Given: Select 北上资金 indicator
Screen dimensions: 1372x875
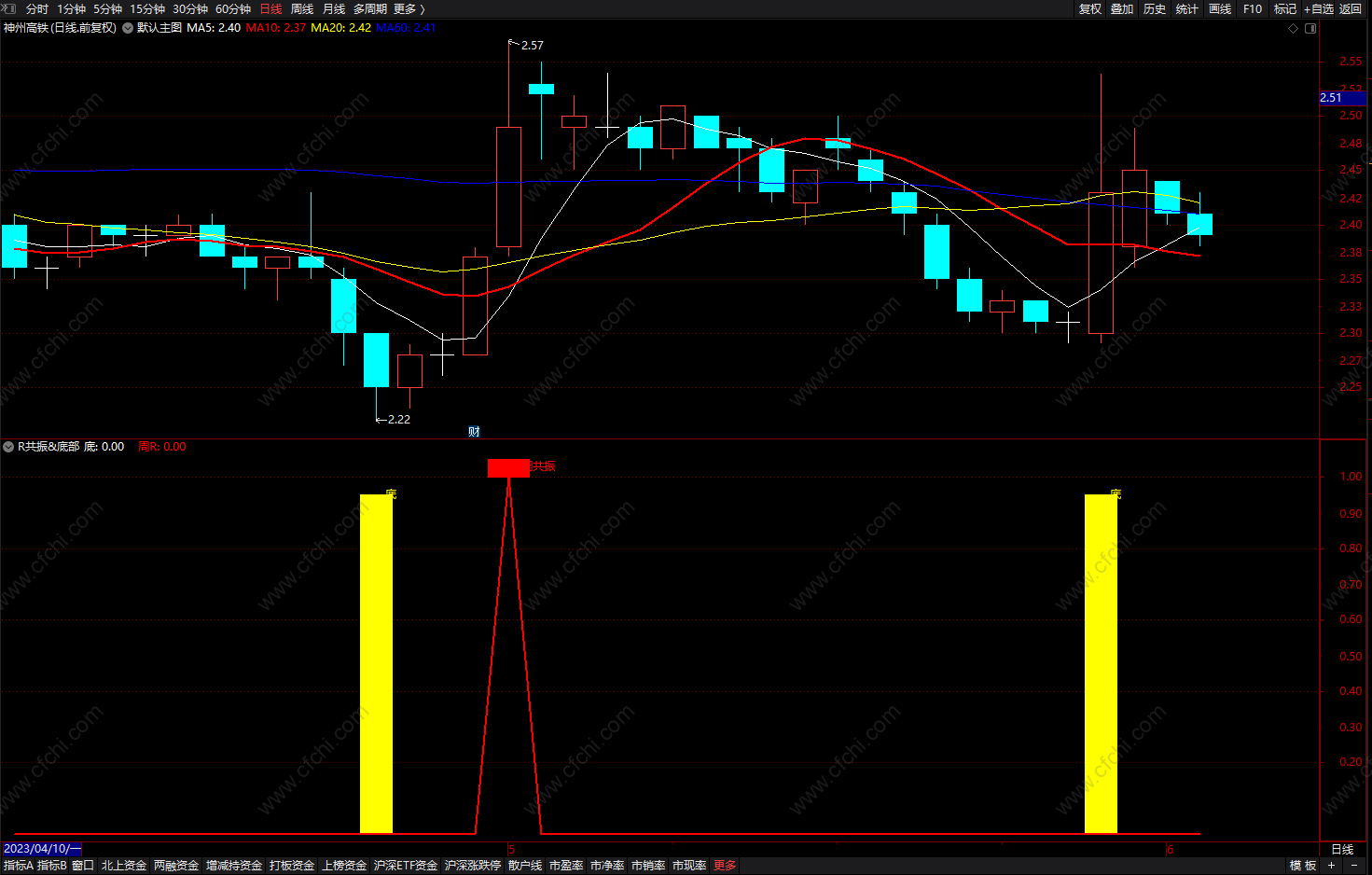Looking at the screenshot, I should [x=124, y=866].
